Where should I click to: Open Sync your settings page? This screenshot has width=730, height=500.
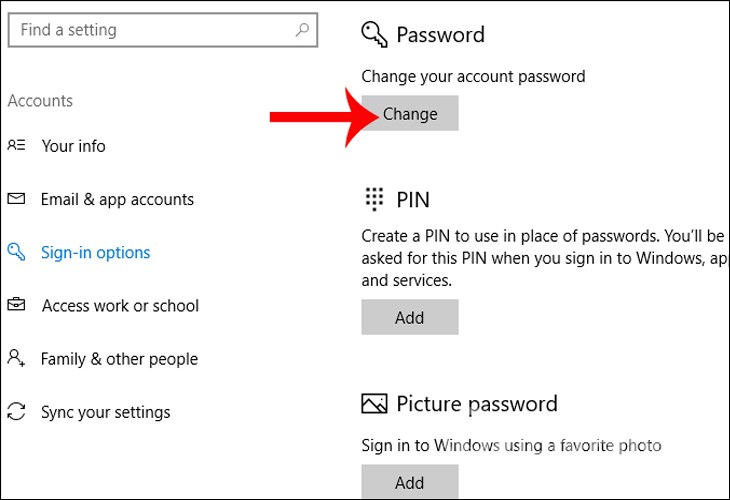(105, 411)
